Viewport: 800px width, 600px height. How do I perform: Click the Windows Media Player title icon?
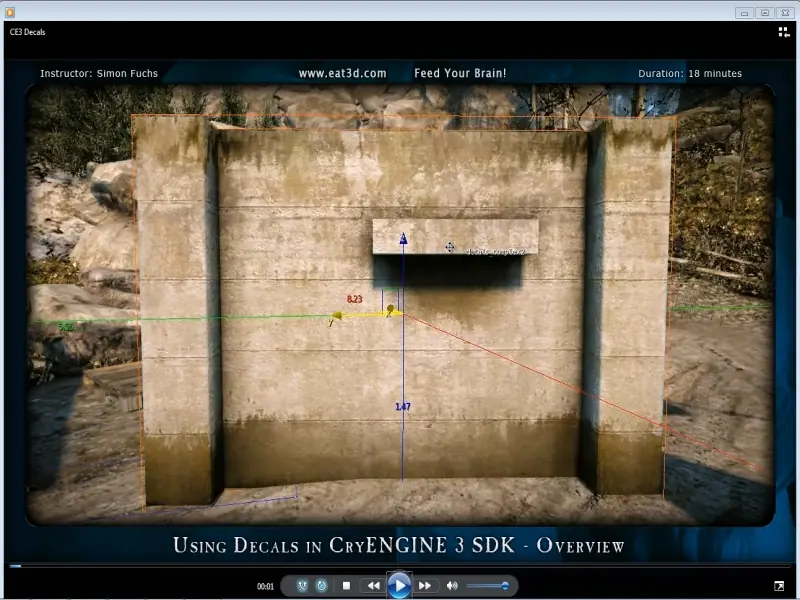[x=10, y=12]
